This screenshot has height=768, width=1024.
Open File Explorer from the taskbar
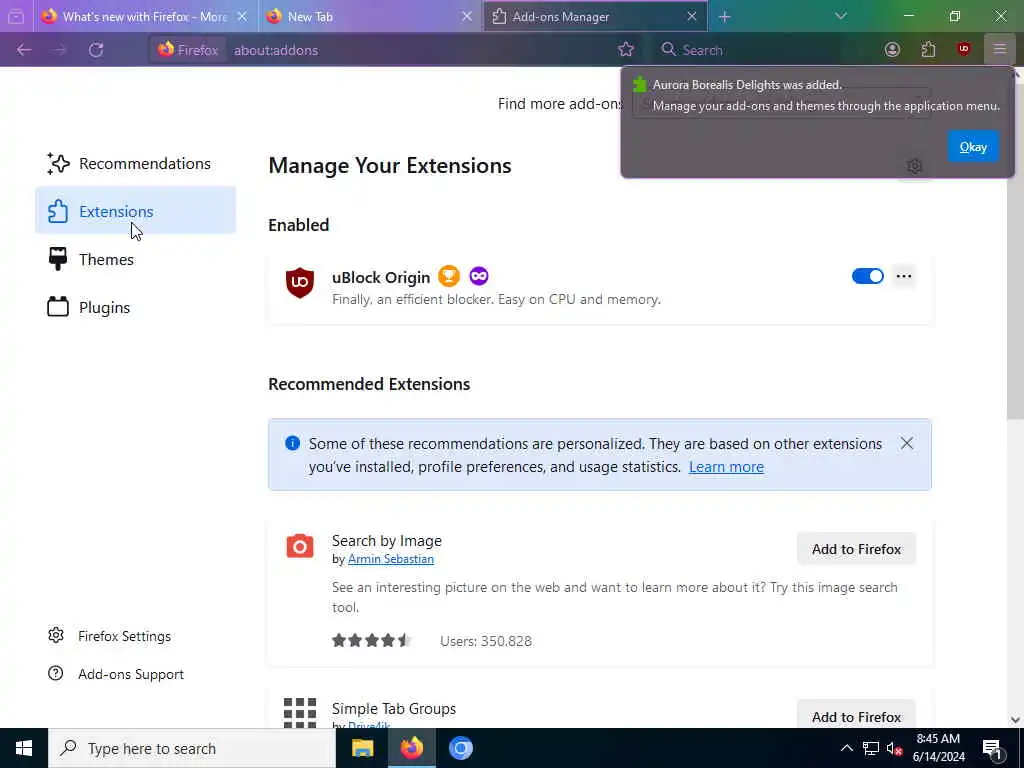click(x=362, y=748)
